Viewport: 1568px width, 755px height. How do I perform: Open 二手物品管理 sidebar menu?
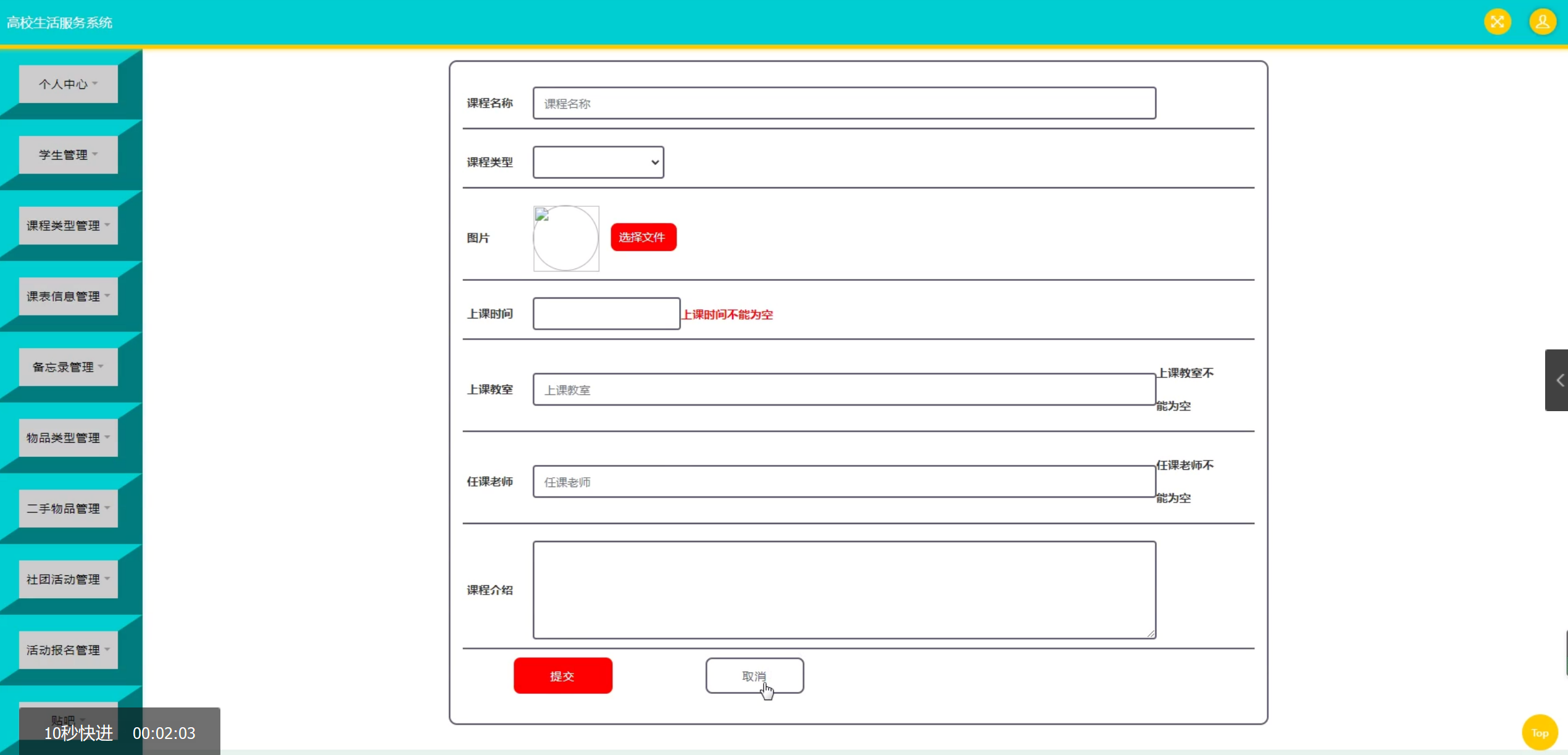68,509
